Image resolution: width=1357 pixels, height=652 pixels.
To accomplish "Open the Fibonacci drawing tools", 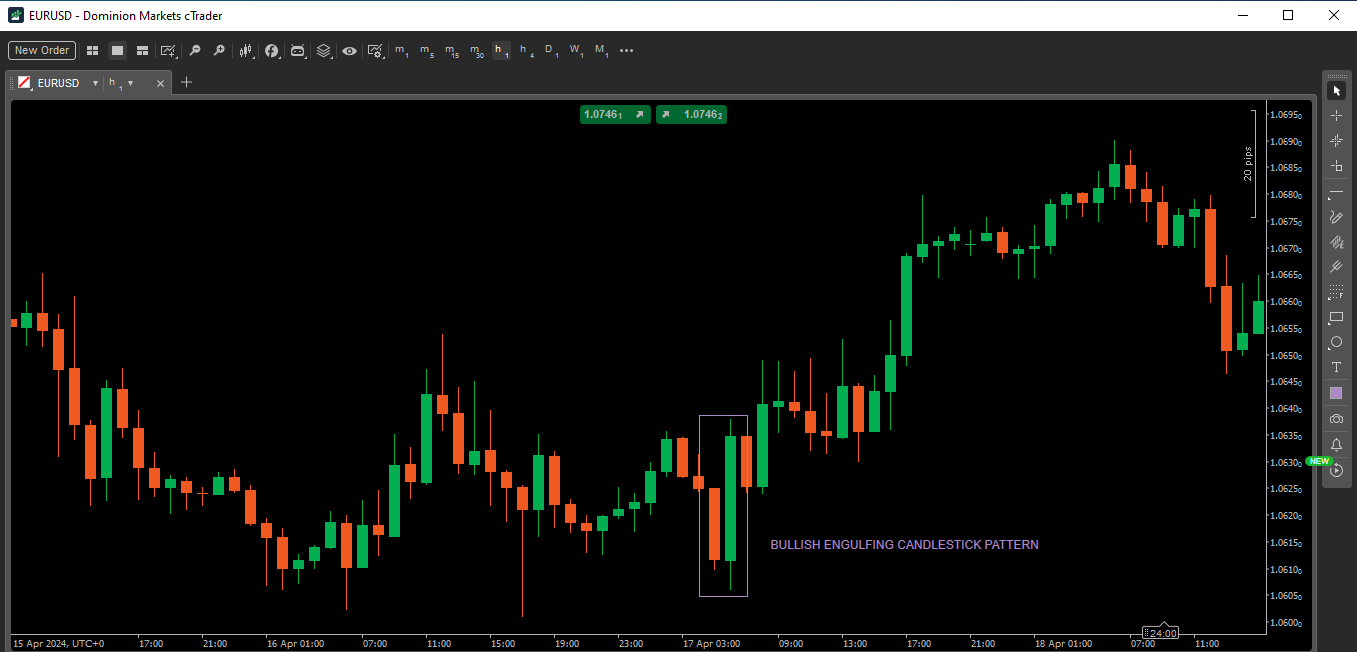I will [x=1336, y=241].
